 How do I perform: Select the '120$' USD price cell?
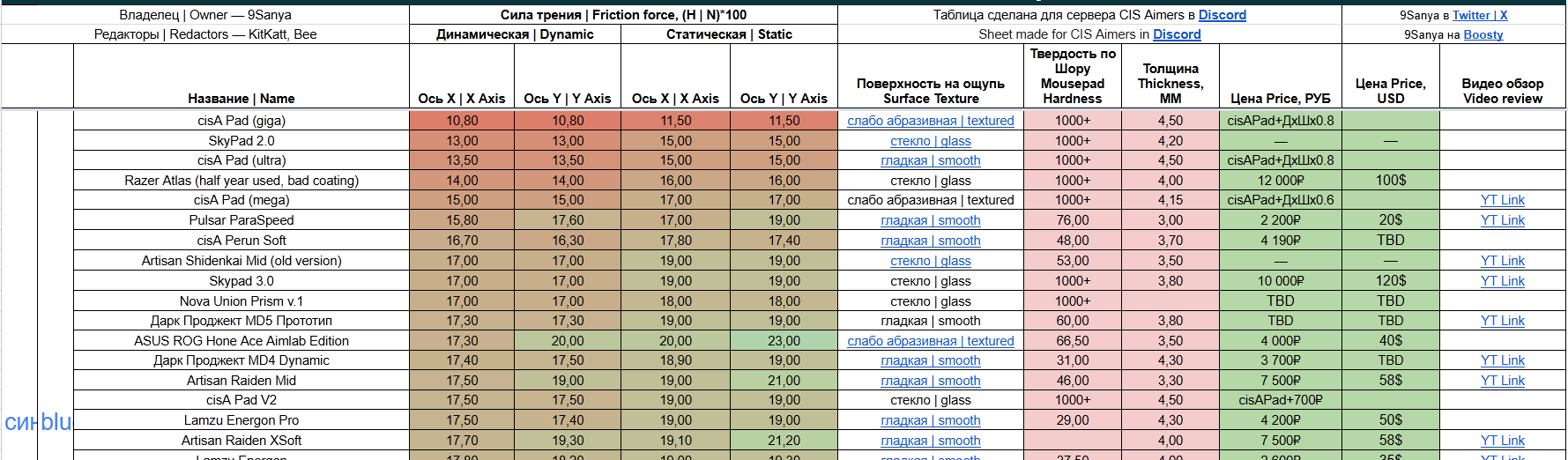[x=1391, y=281]
